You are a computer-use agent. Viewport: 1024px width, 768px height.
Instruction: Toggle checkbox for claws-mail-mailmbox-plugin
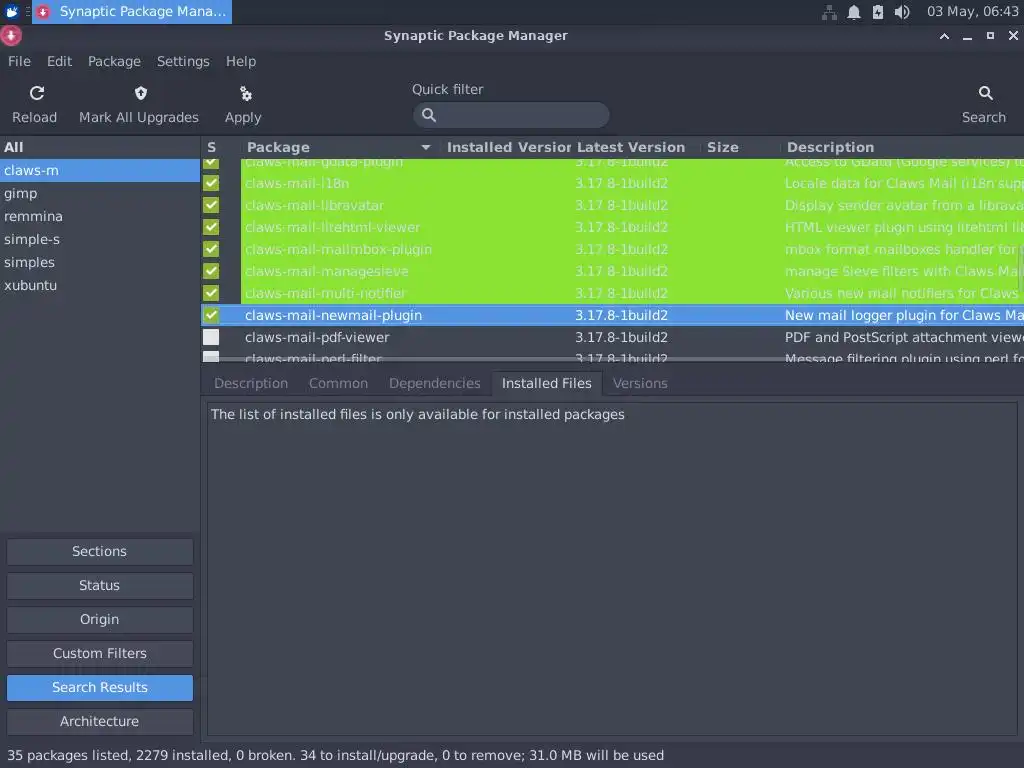[x=211, y=249]
